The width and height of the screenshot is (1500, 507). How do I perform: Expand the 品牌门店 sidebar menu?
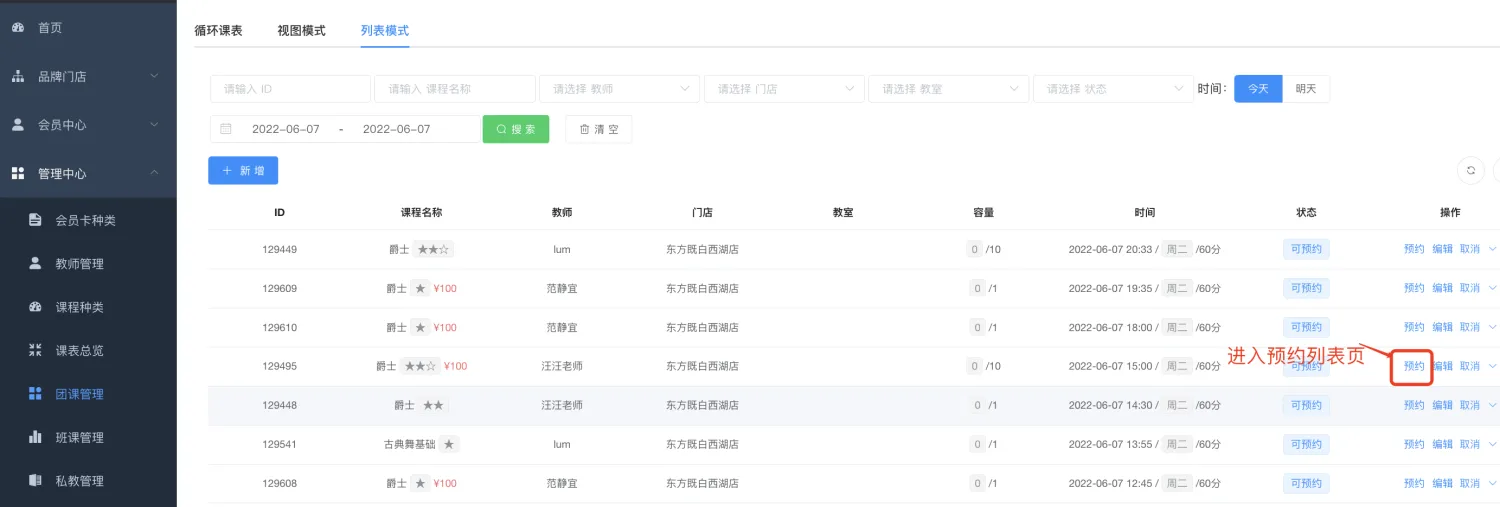(88, 77)
